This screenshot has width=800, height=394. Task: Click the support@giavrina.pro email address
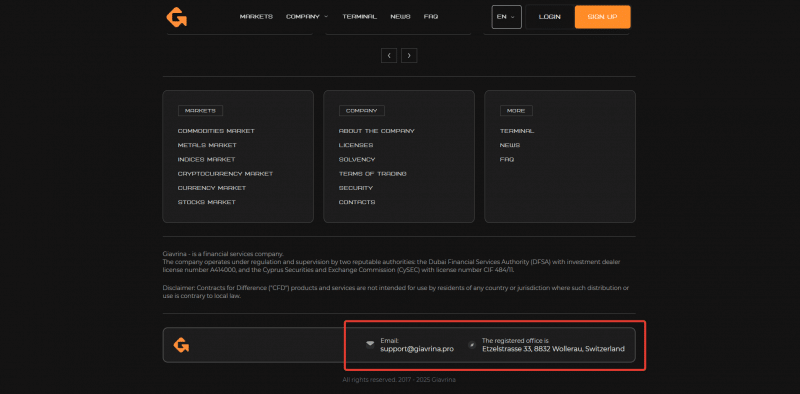[417, 349]
